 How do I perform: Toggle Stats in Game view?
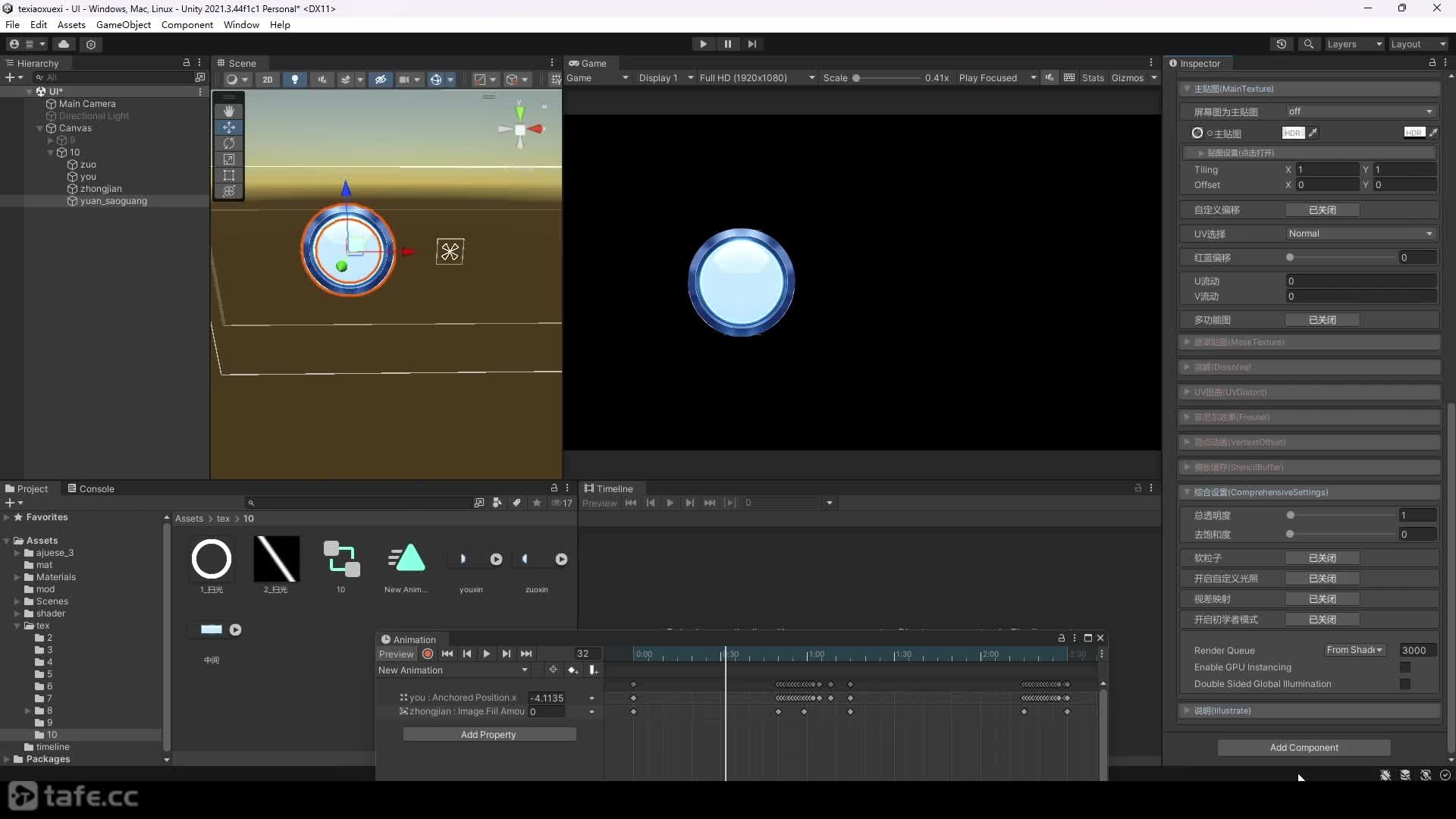1093,78
